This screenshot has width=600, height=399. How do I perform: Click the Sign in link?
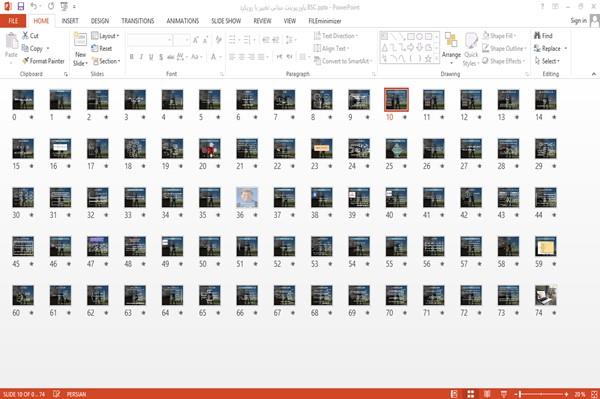(578, 20)
